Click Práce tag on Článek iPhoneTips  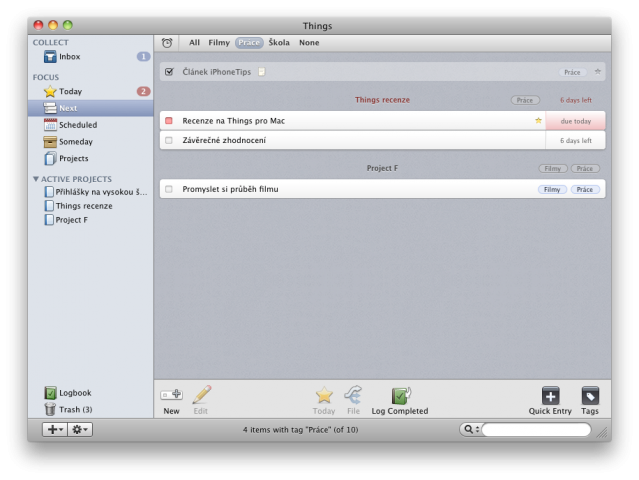click(x=572, y=72)
